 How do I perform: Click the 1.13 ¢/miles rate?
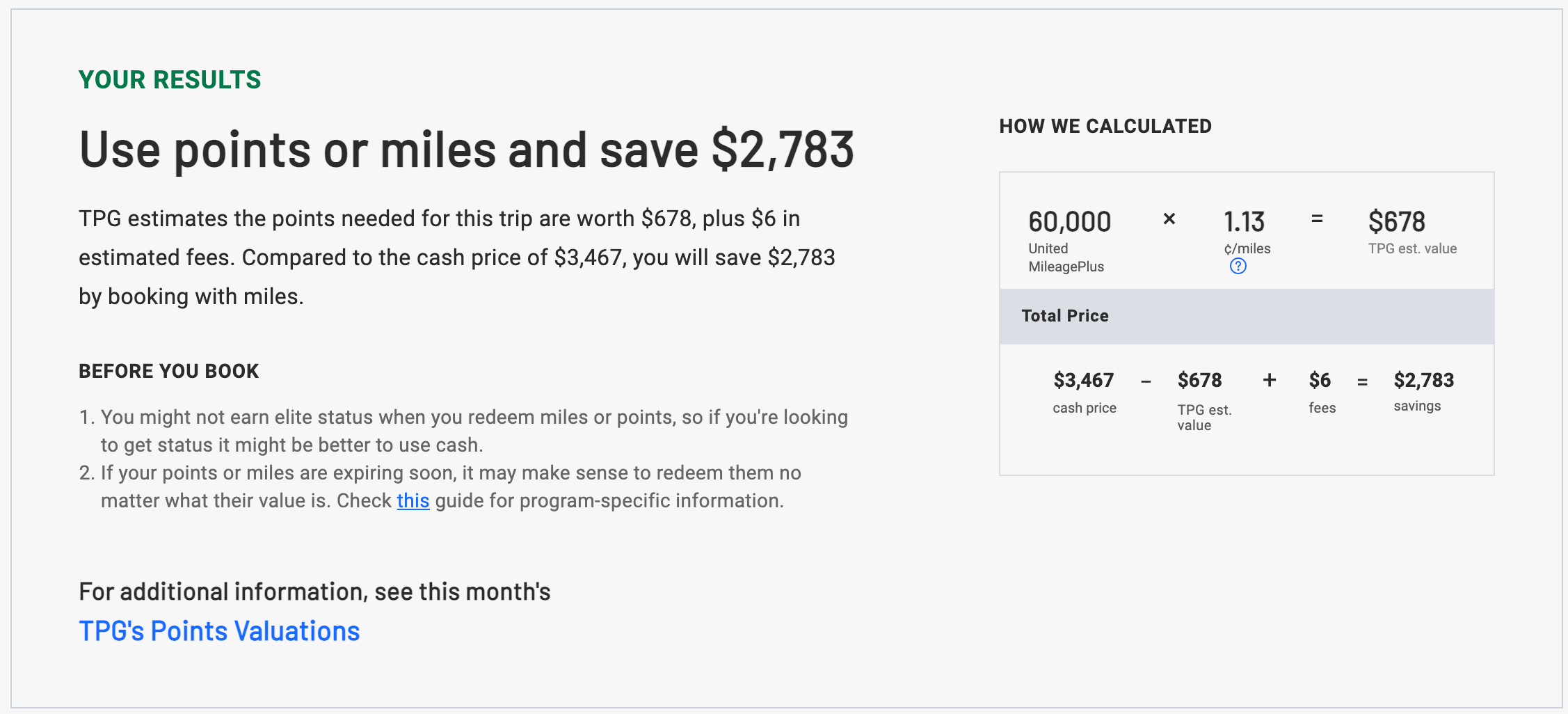coord(1245,221)
